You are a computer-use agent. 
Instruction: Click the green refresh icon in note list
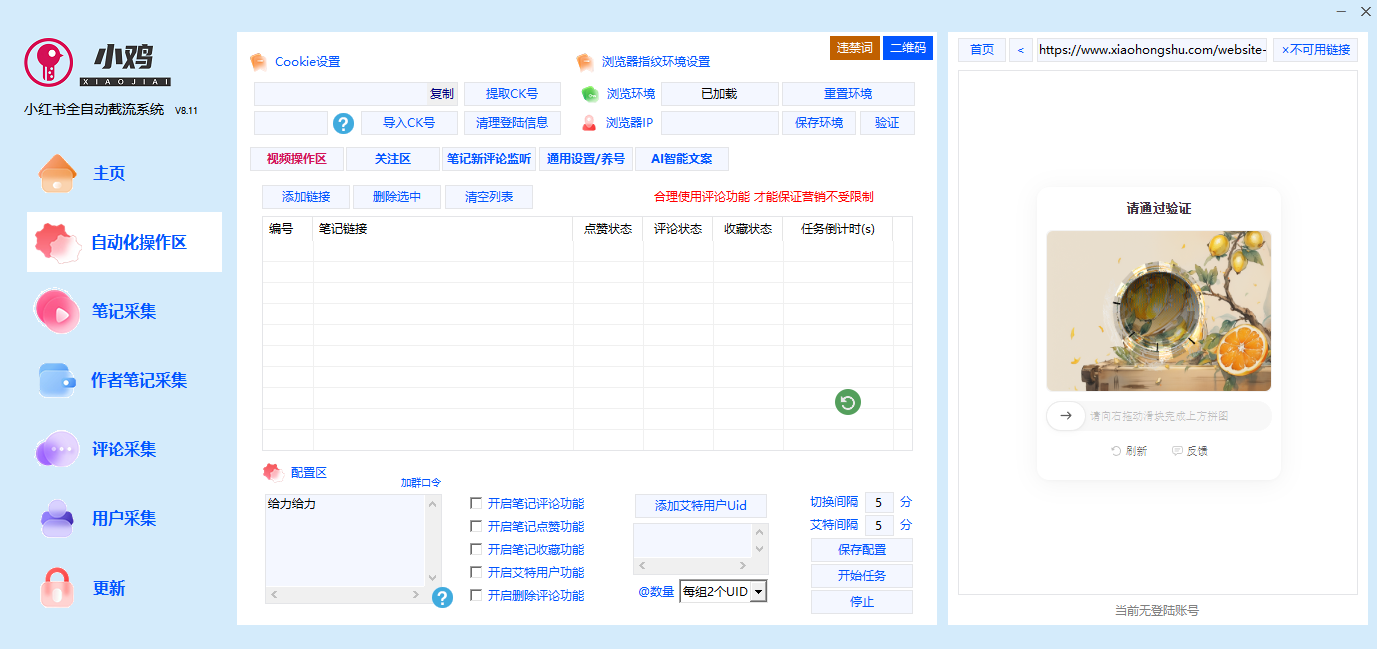click(x=847, y=402)
